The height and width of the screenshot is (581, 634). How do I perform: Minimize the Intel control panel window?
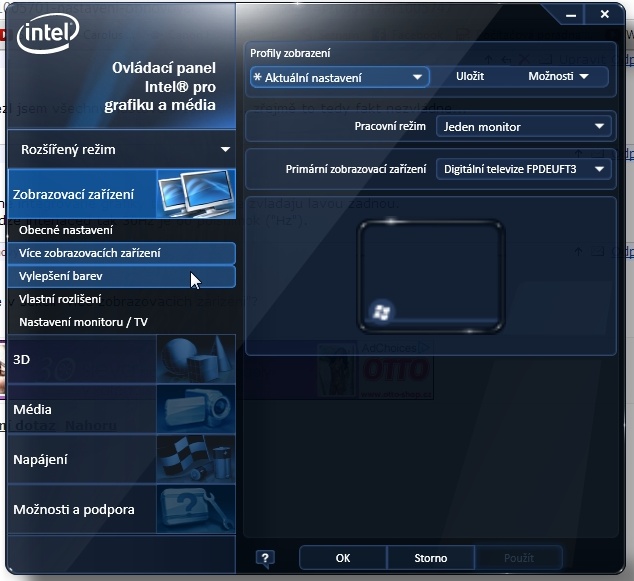point(571,15)
